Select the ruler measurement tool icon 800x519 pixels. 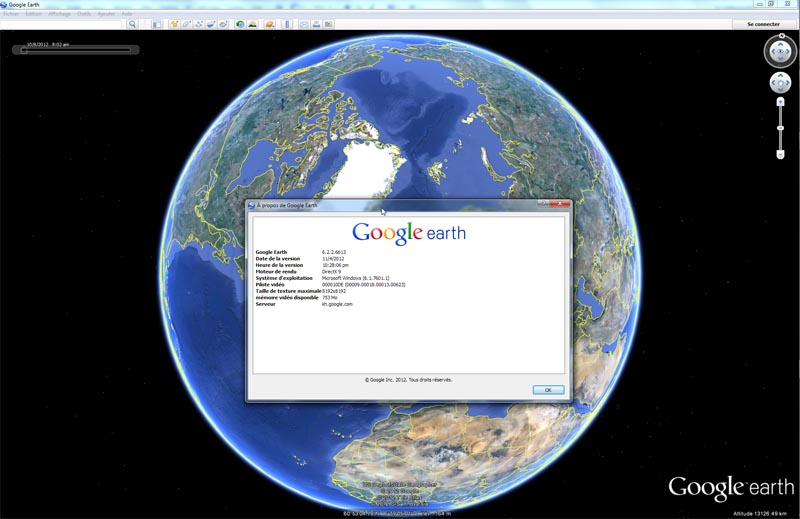(287, 24)
